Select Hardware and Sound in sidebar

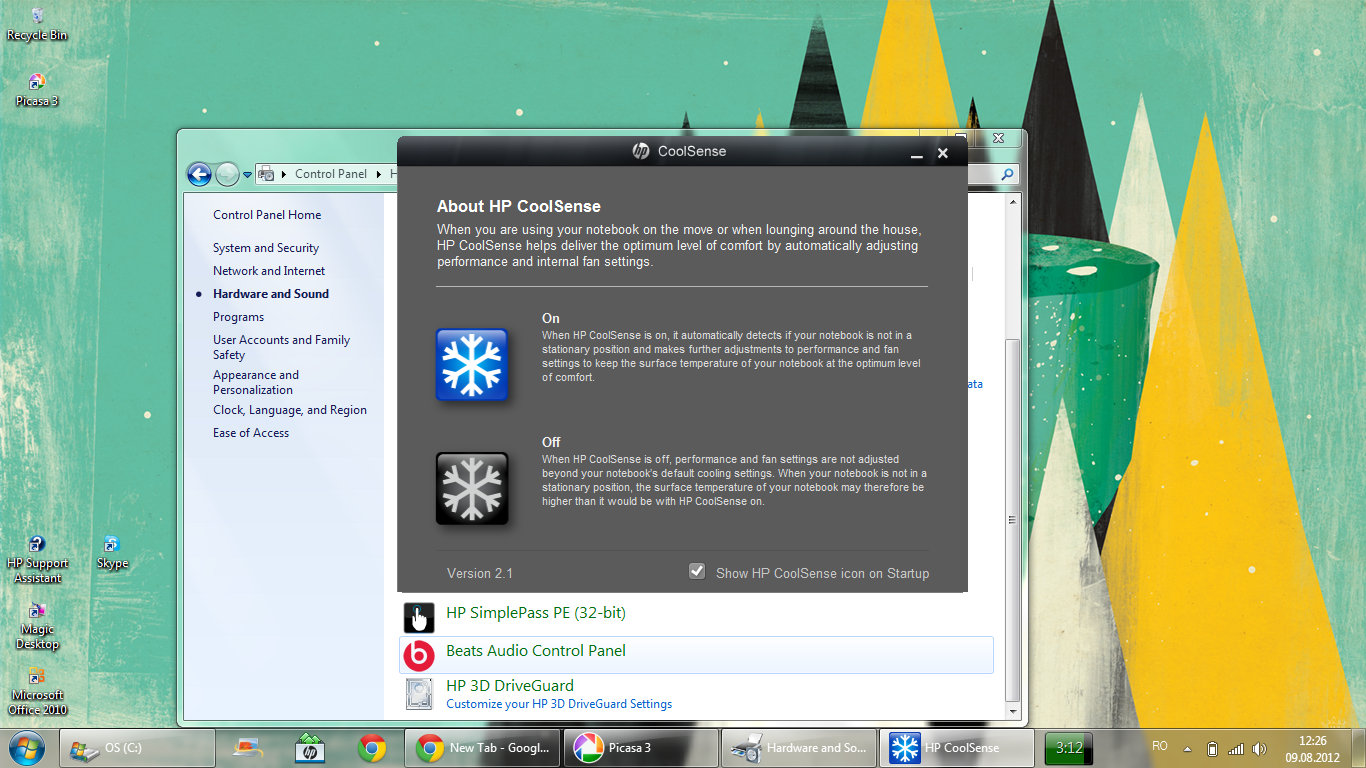(271, 294)
